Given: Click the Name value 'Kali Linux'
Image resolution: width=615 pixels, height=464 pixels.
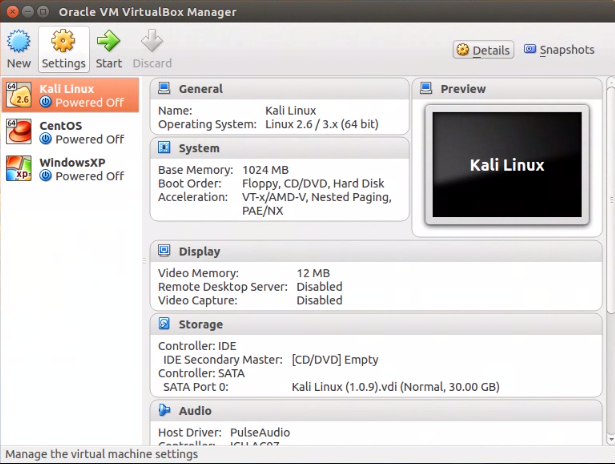Looking at the screenshot, I should tap(291, 111).
